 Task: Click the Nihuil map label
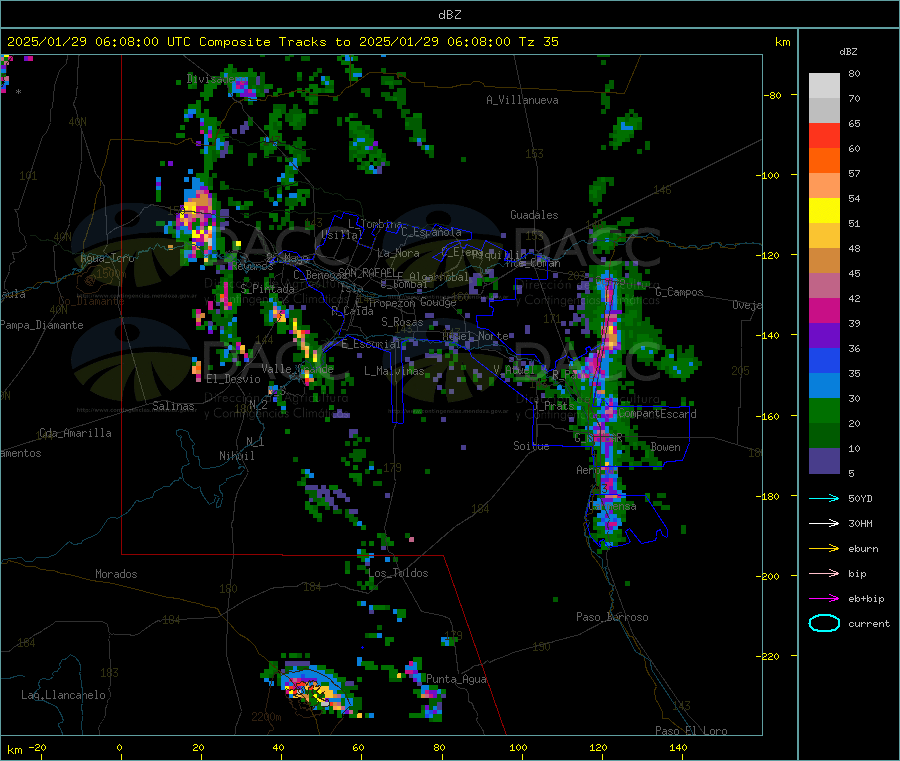point(236,456)
